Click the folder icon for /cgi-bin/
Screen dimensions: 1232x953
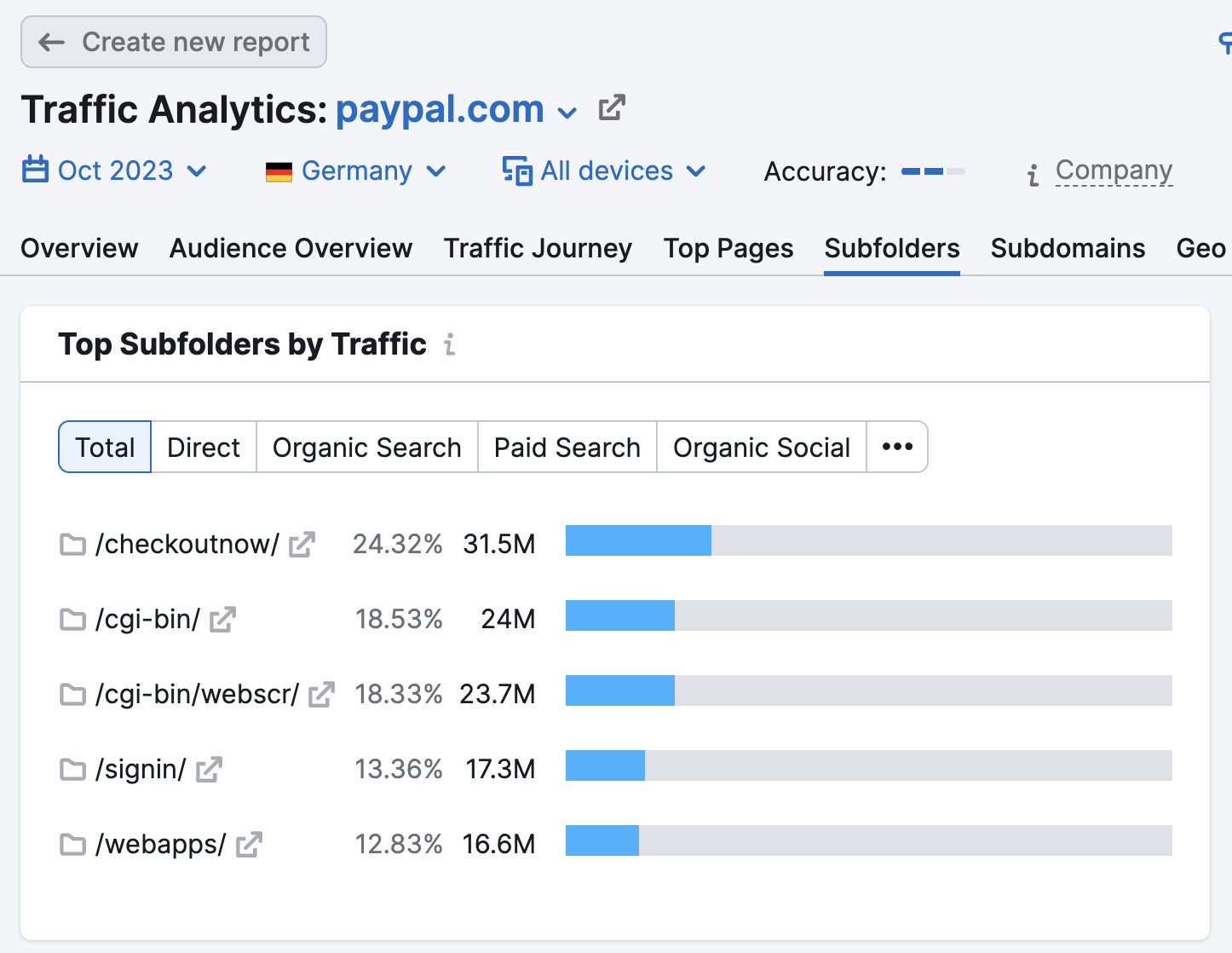click(72, 620)
